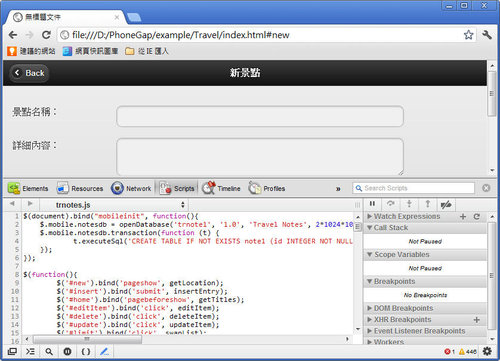
Task: Select the Scripts panel tab
Action: click(177, 188)
